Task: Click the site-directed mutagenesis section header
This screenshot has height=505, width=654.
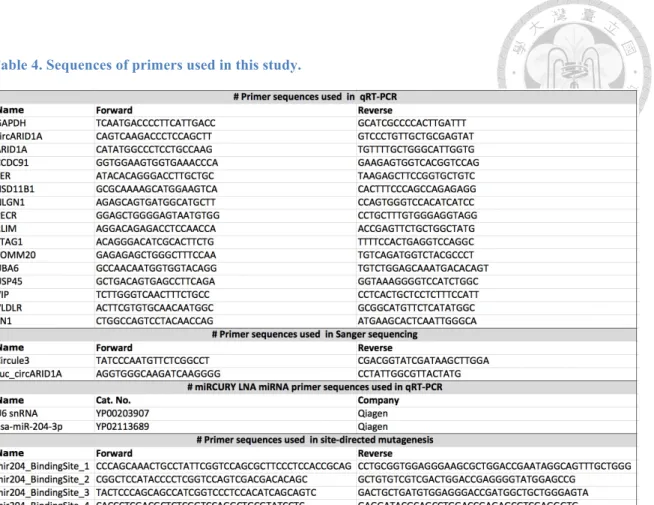Action: point(315,440)
